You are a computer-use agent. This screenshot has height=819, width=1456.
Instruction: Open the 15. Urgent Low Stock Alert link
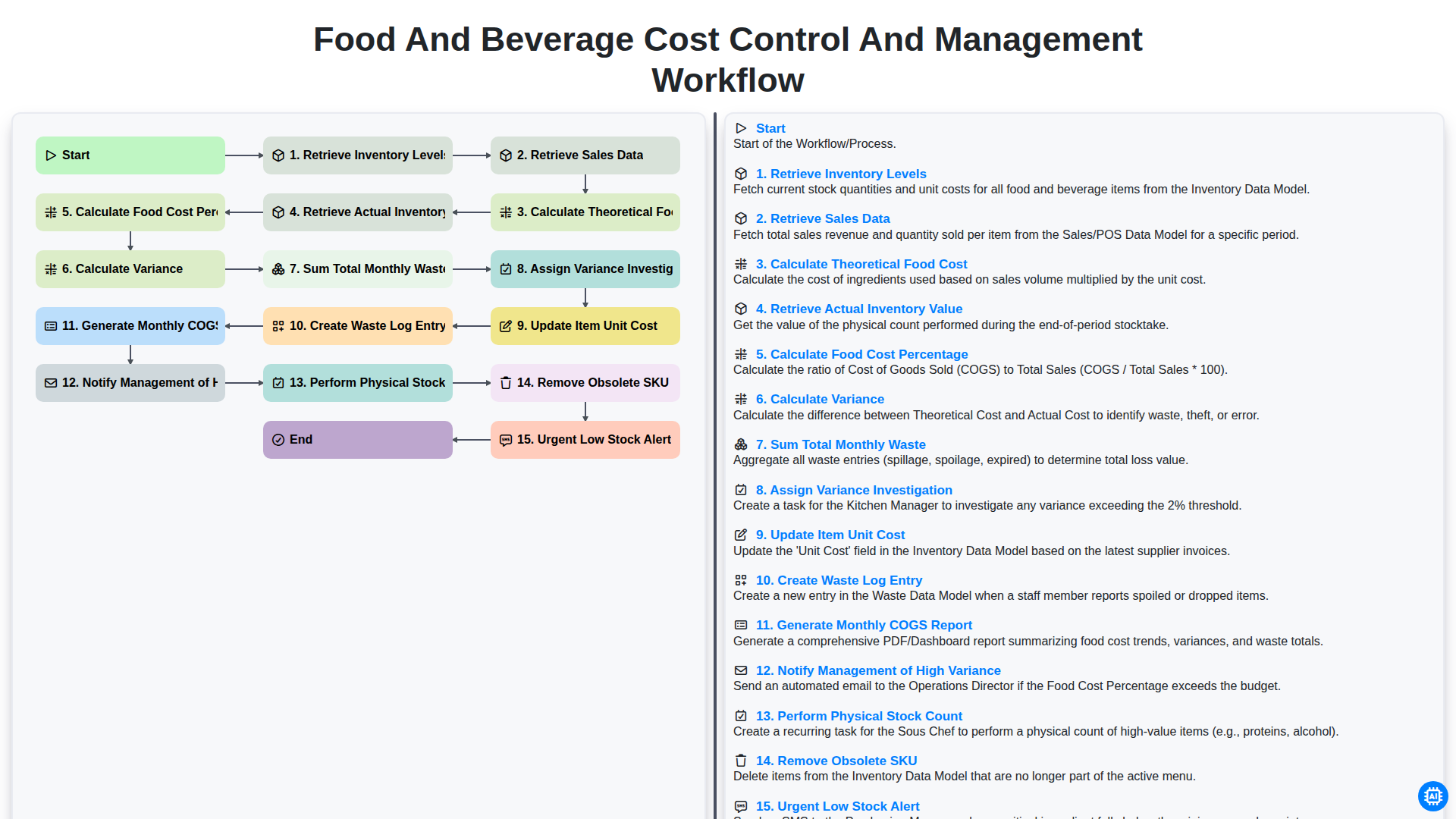837,806
